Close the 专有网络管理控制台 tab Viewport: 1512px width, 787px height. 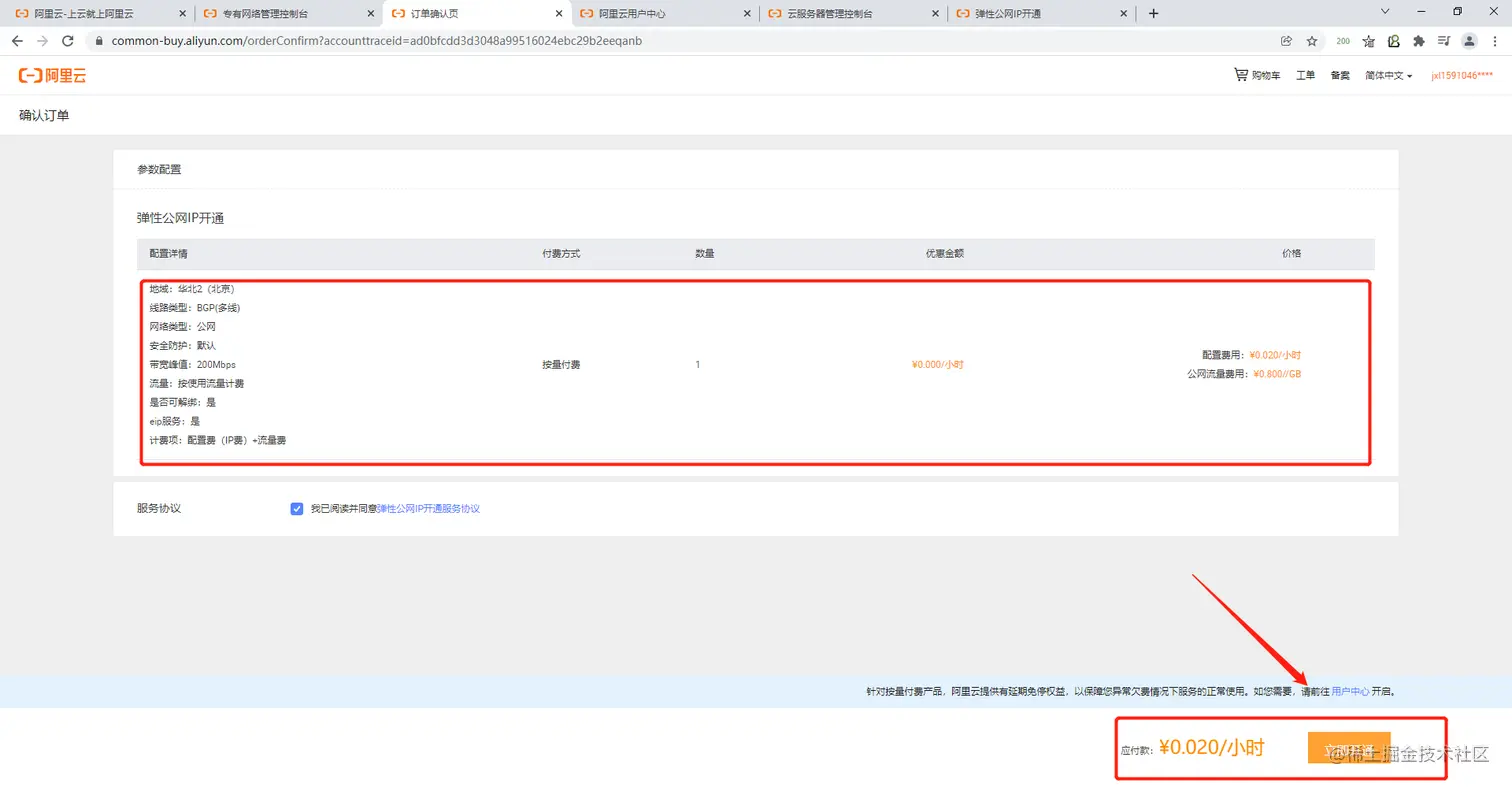pyautogui.click(x=371, y=14)
